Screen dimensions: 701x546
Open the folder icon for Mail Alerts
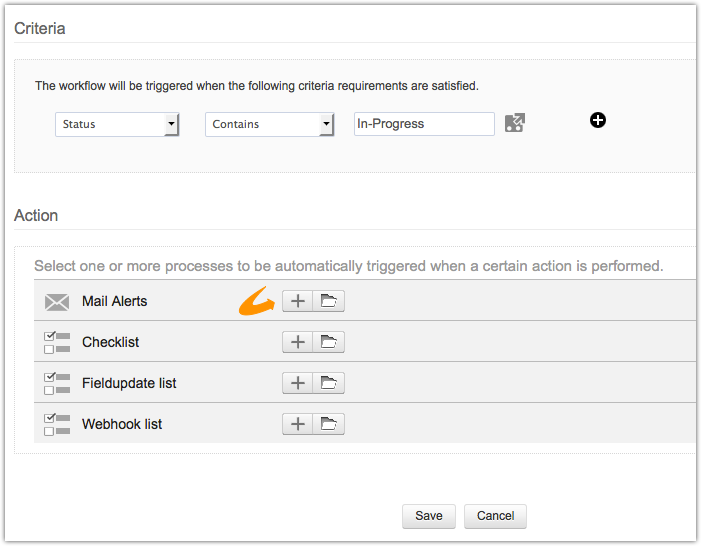coord(328,301)
